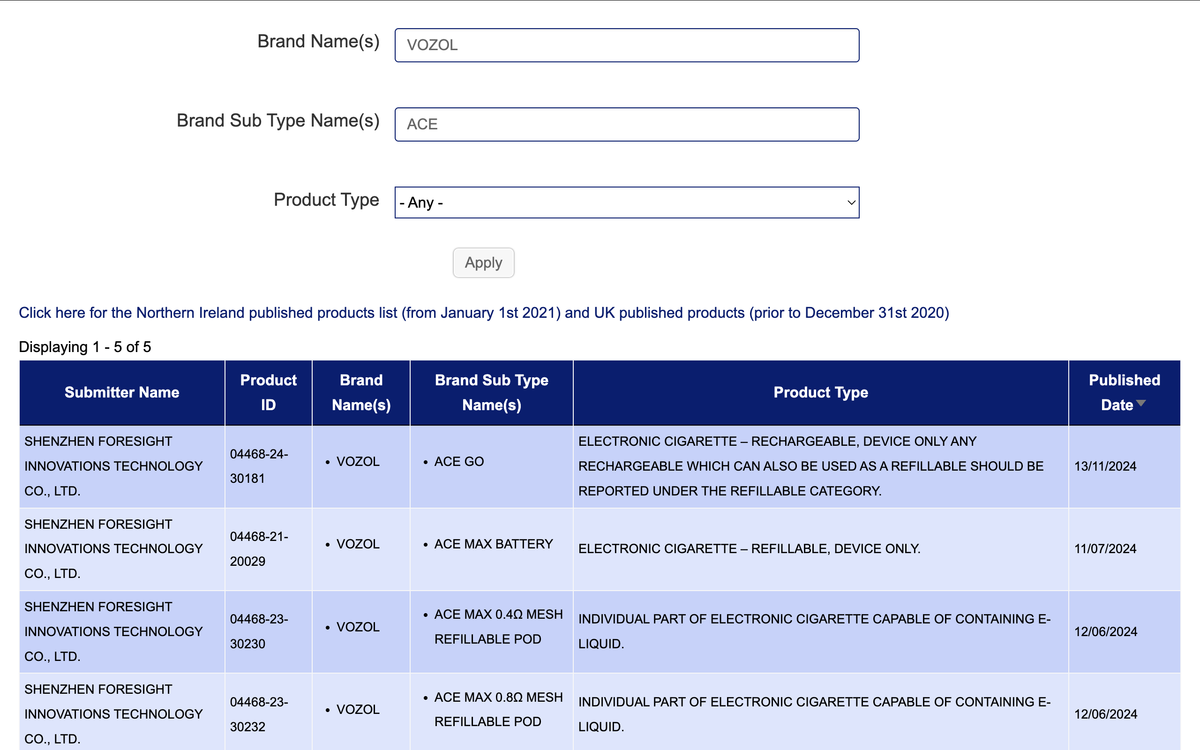This screenshot has height=750, width=1200.
Task: Click the 'Brand Sub Type Name(s)' form label
Action: pos(278,121)
